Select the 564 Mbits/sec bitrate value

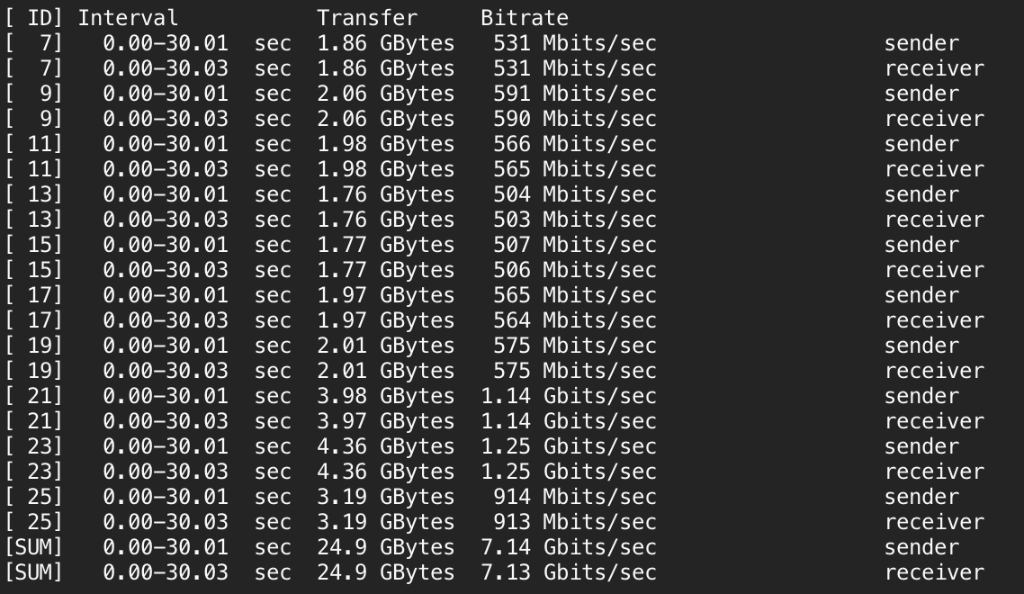pos(575,320)
